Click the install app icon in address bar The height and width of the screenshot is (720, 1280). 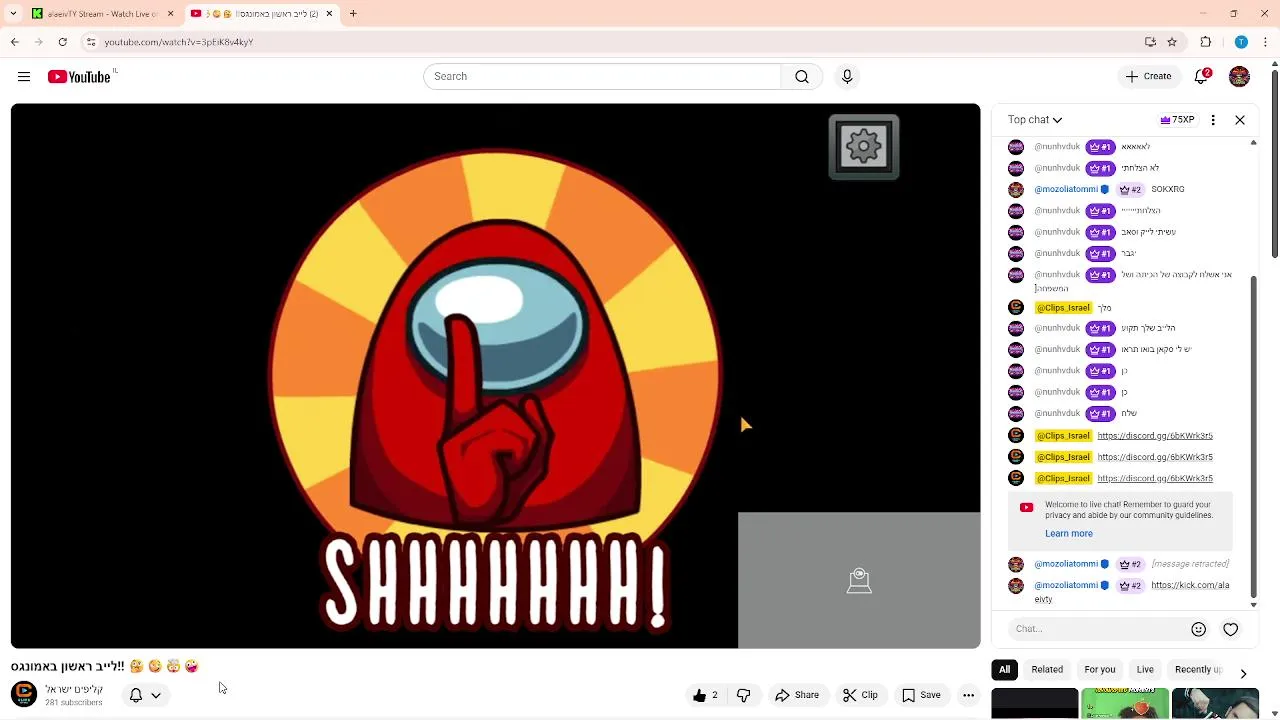1150,42
